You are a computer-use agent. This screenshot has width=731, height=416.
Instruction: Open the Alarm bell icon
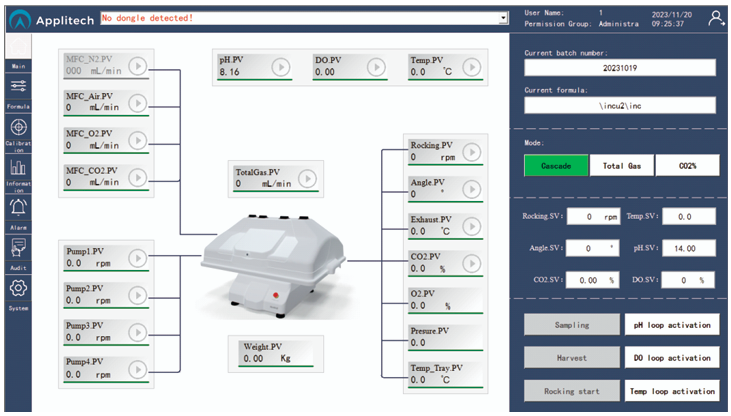(x=17, y=209)
